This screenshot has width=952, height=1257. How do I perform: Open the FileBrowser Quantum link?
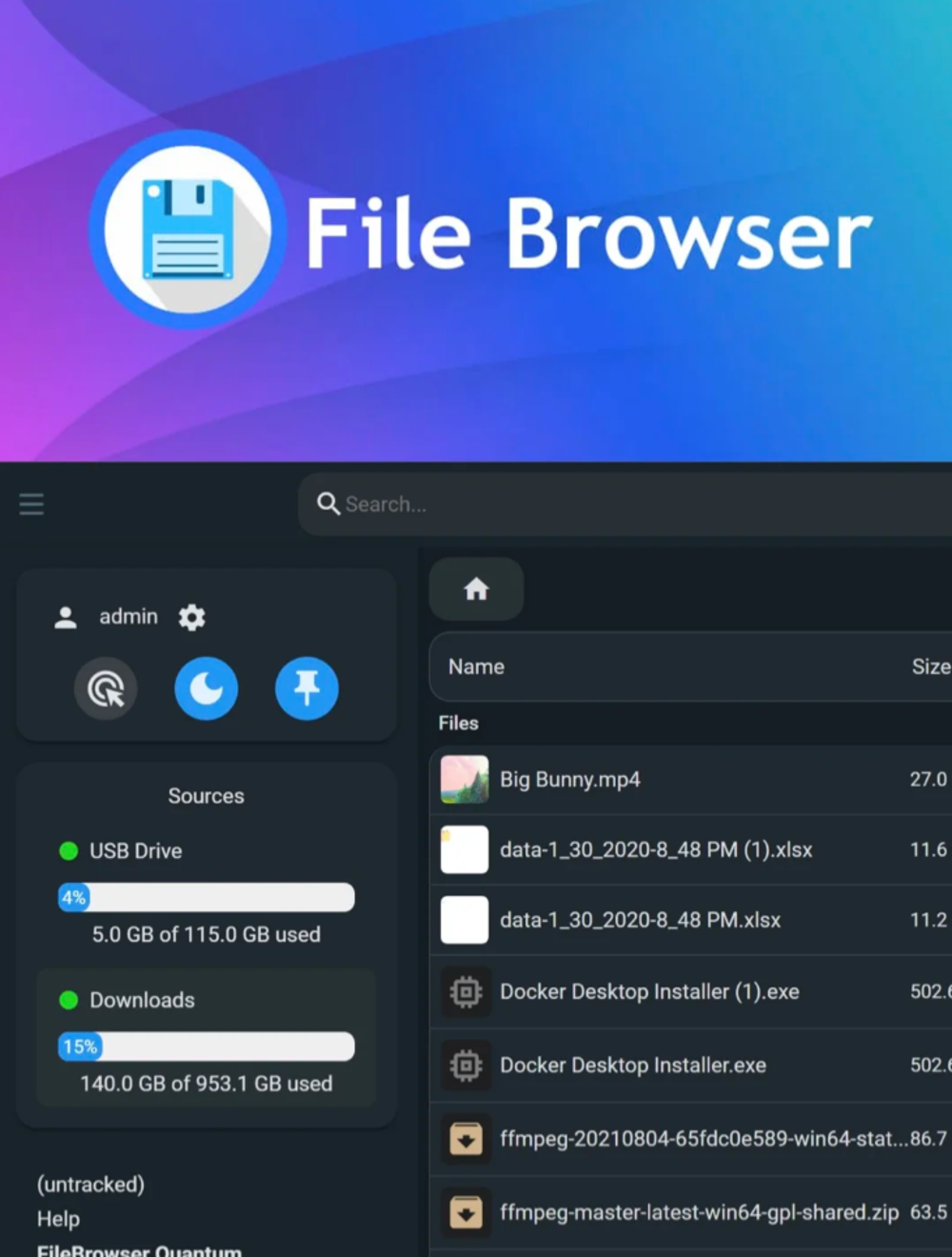click(x=139, y=1249)
